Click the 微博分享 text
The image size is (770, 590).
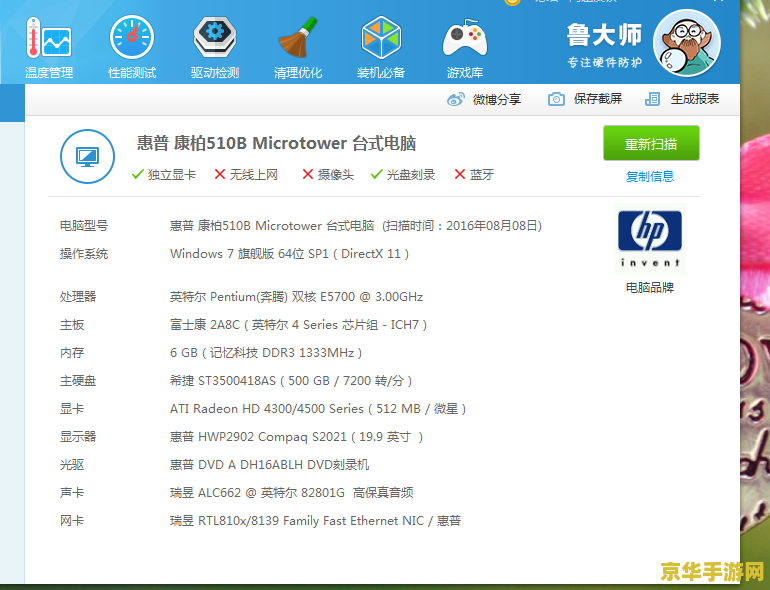pyautogui.click(x=496, y=100)
